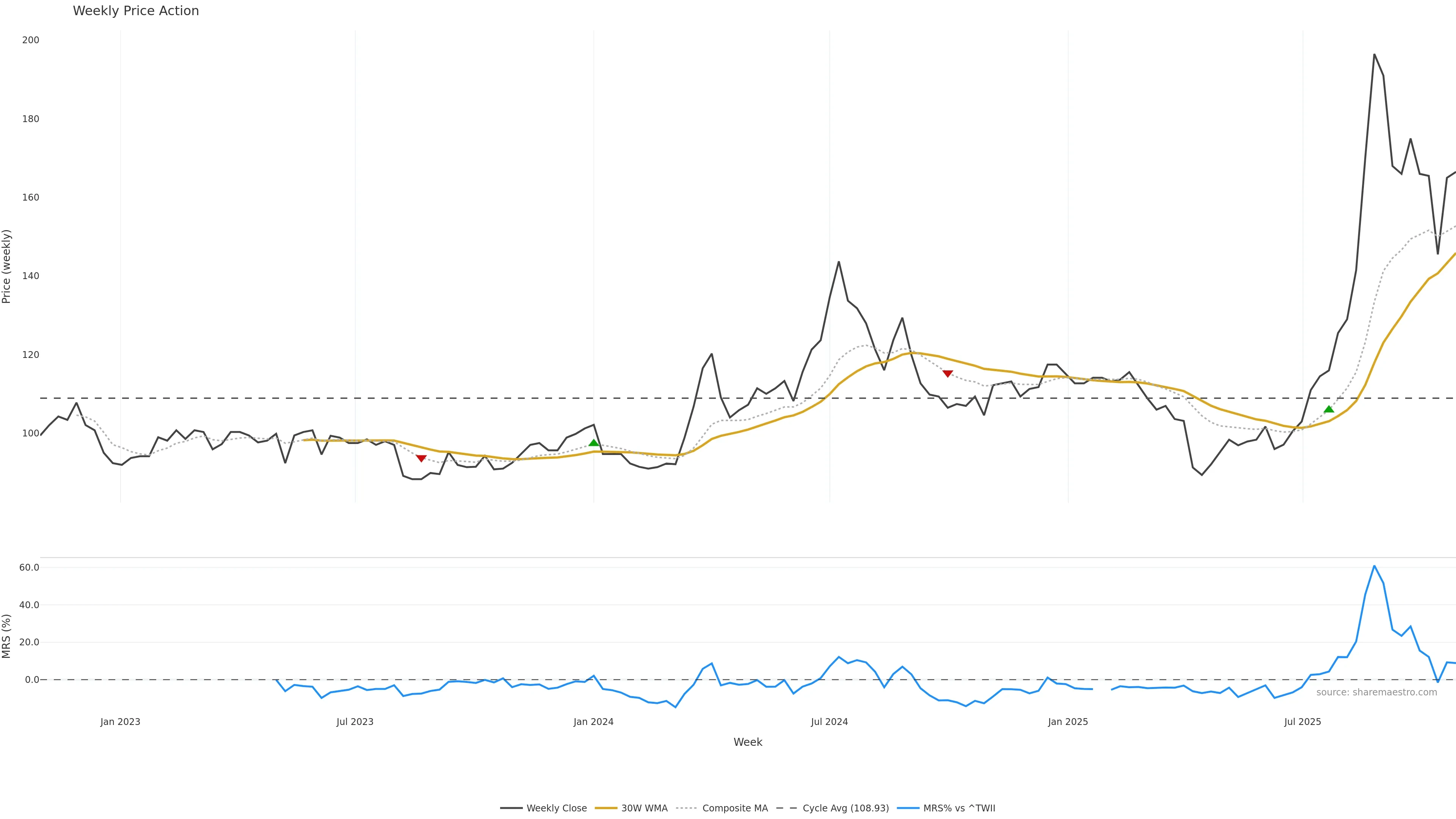Click the dark line sample beside Weekly Close

click(511, 808)
